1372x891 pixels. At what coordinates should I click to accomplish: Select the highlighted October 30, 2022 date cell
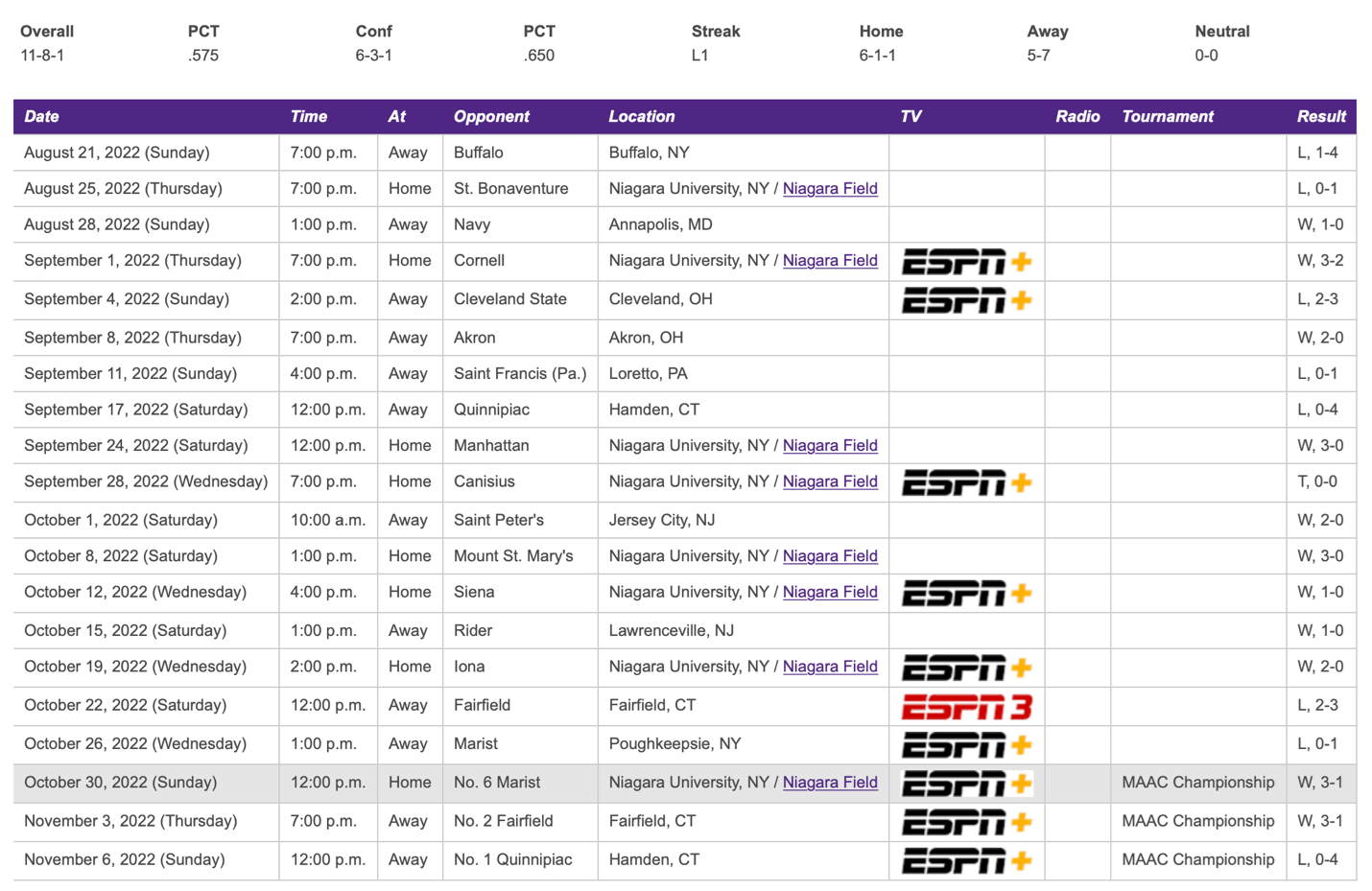(120, 783)
